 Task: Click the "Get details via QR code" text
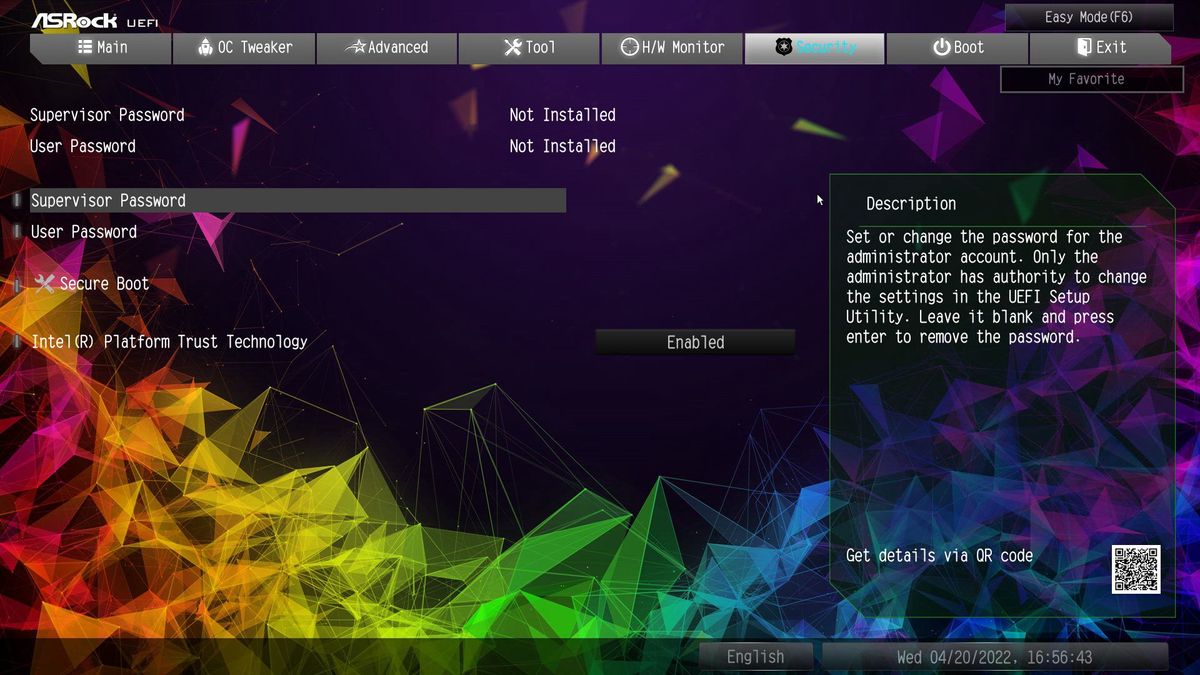[x=940, y=556]
